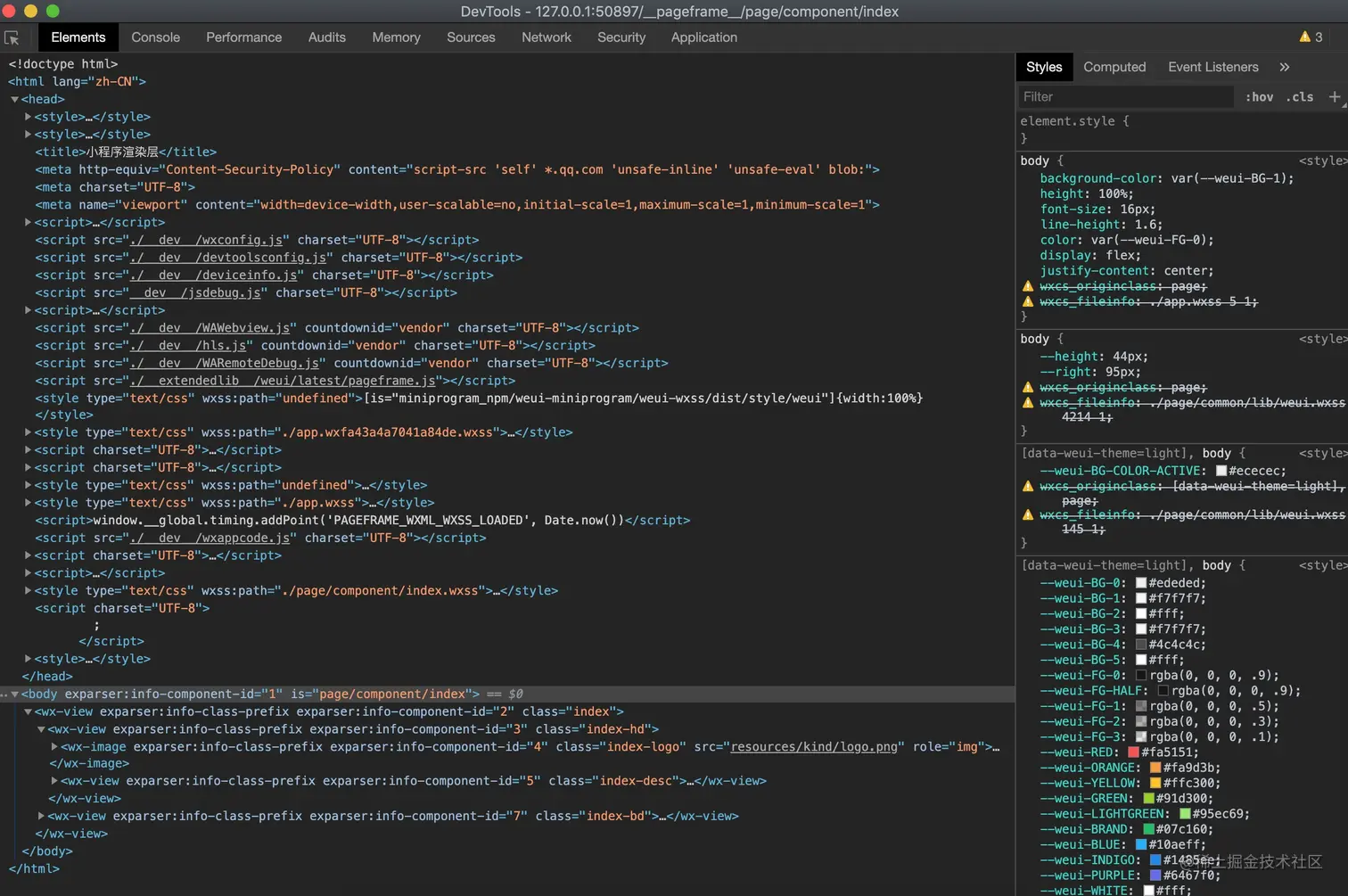Open the devtoolsconfig.js script link

pyautogui.click(x=228, y=258)
